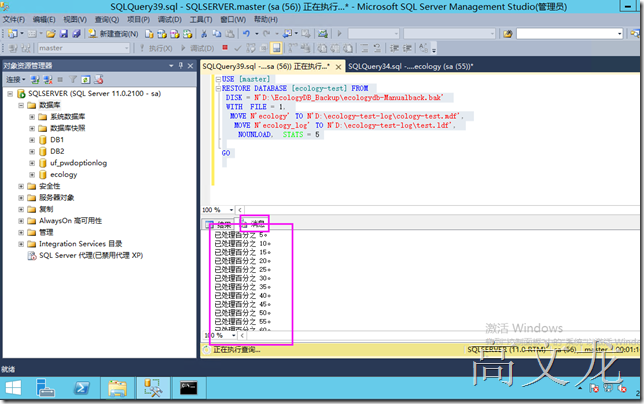Collapse the SQLSERVER server node
Image resolution: width=644 pixels, height=404 pixels.
pyautogui.click(x=10, y=94)
